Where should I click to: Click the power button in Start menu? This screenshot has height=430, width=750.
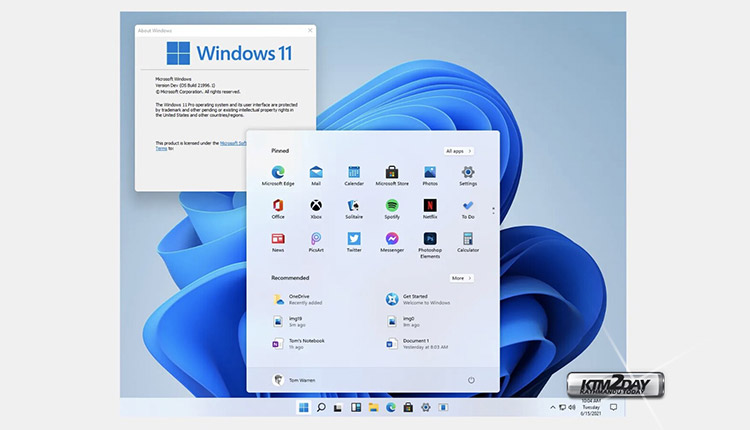471,380
